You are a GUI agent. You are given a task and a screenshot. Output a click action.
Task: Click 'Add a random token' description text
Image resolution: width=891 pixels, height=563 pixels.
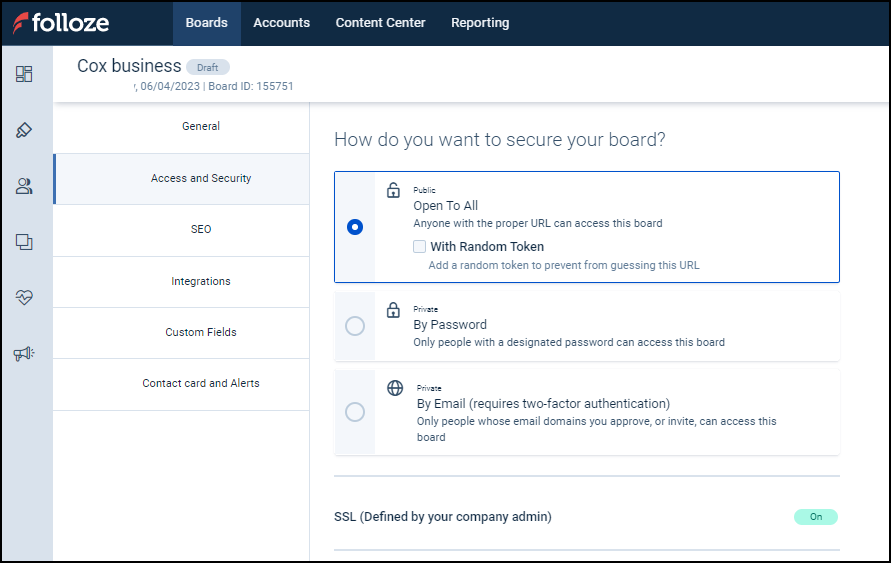point(564,265)
